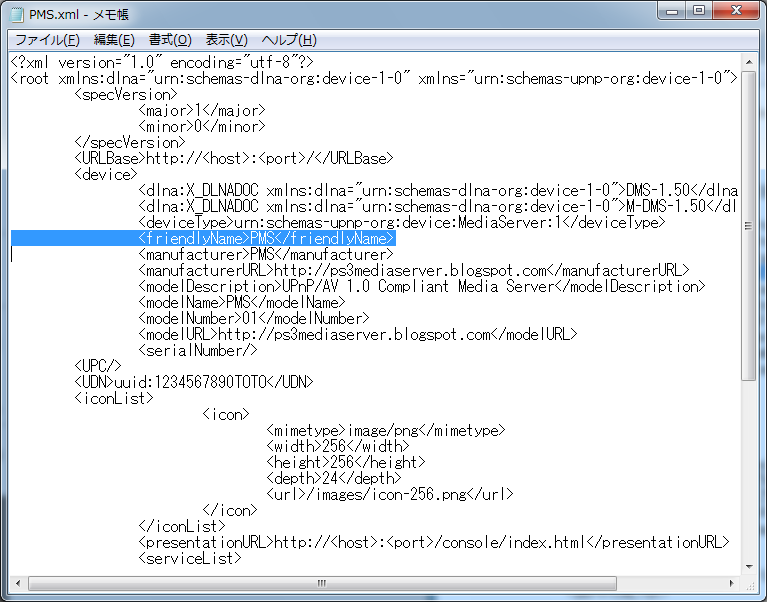Click the opening iconList tag
Viewport: 767px width, 602px height.
[x=114, y=399]
